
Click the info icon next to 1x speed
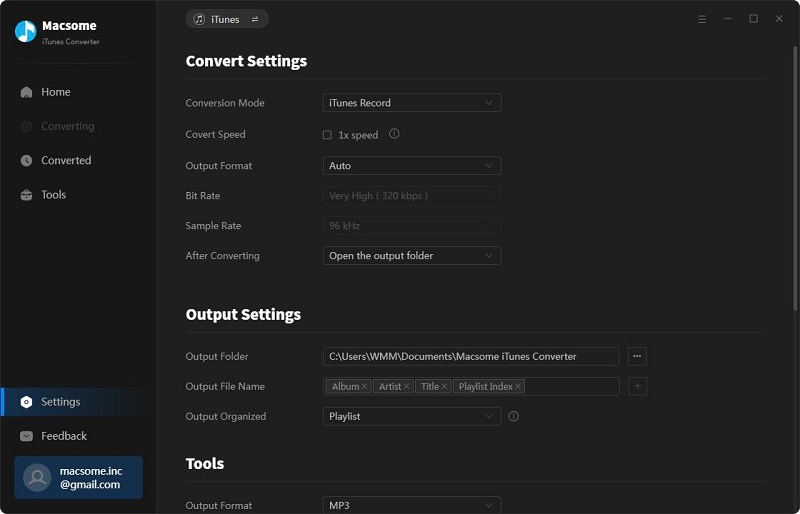[394, 134]
